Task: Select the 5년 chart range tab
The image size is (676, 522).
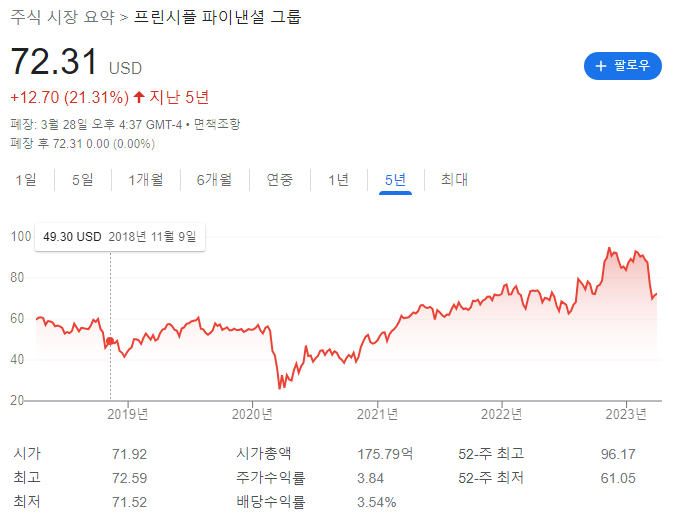Action: (395, 180)
